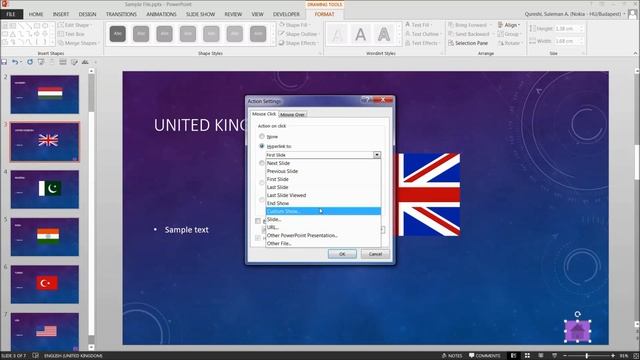Start Slide Show from status bar icon
640x360 pixels.
[x=554, y=356]
